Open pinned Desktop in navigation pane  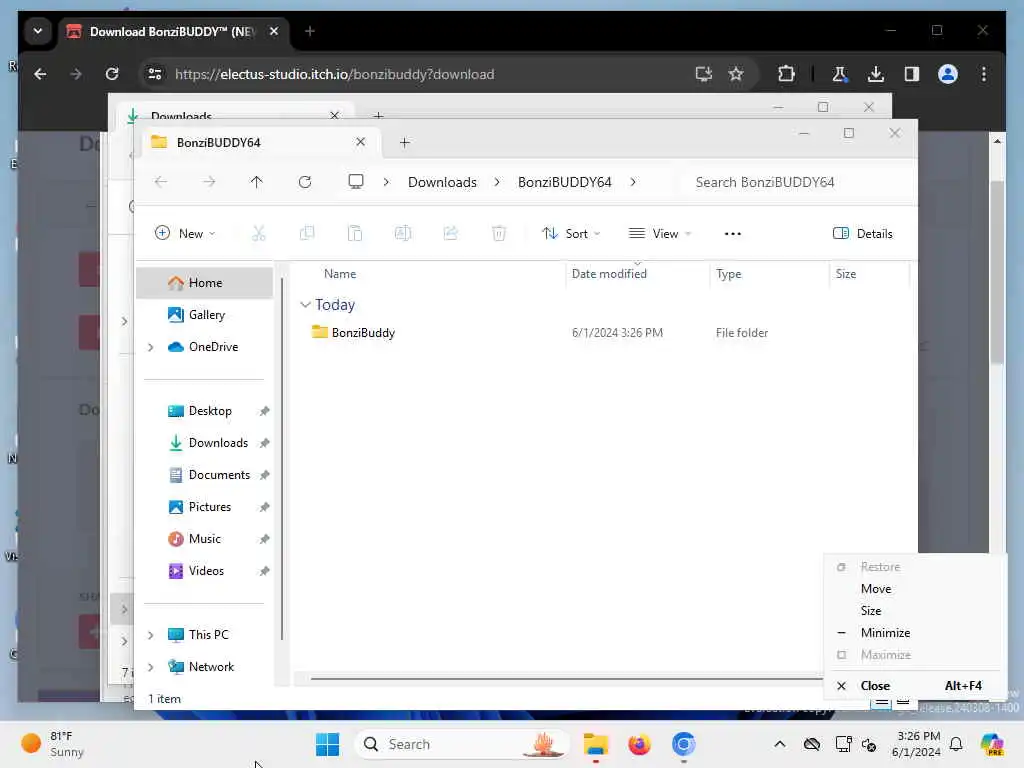pyautogui.click(x=204, y=411)
